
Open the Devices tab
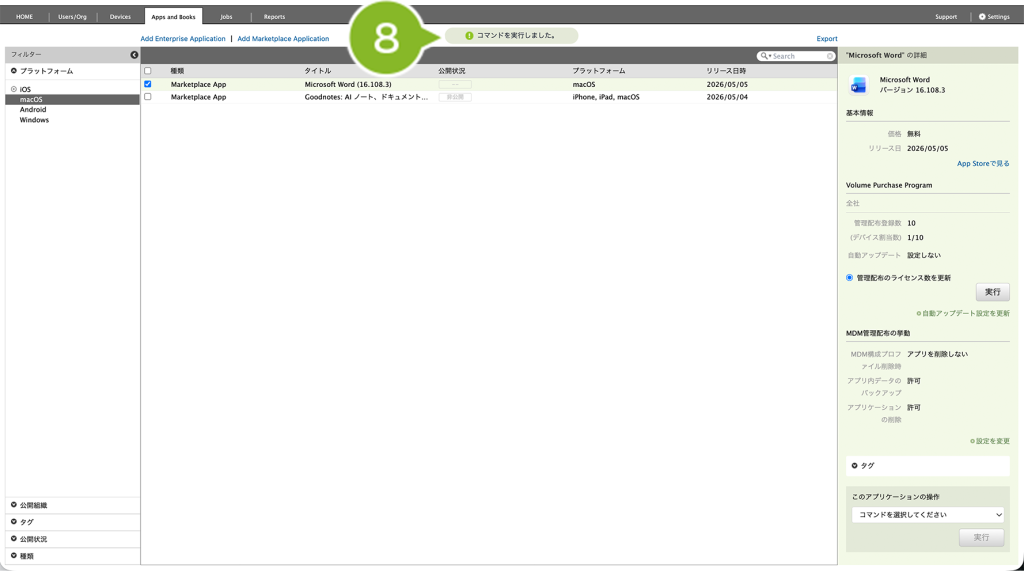(120, 16)
